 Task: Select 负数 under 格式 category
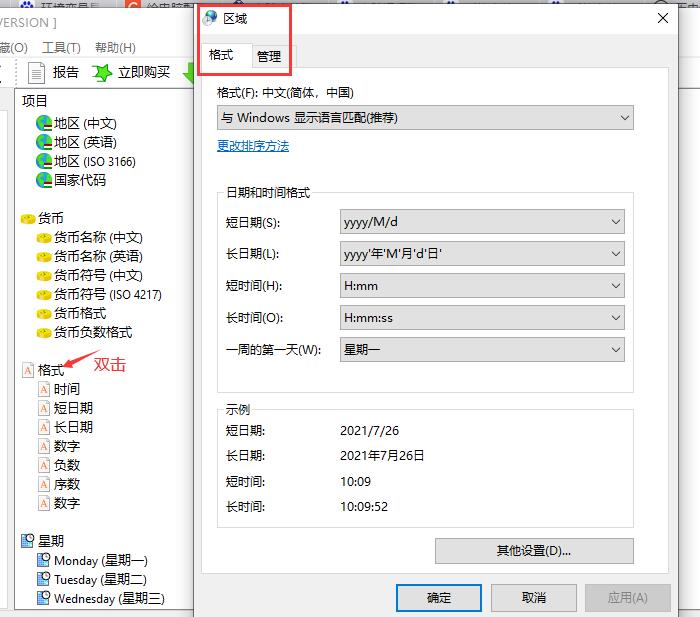tap(67, 465)
